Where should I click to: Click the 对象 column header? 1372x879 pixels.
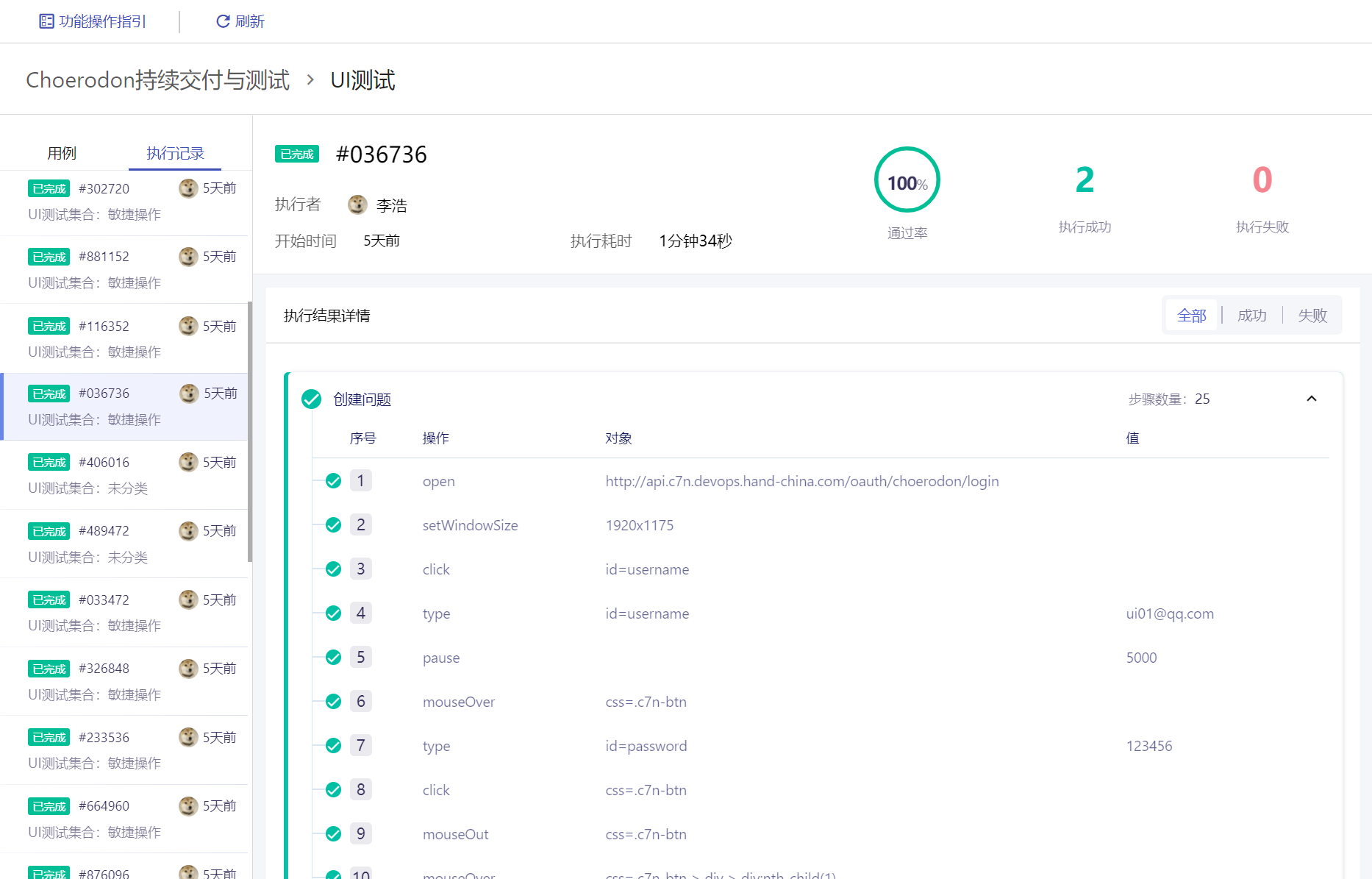pos(618,438)
